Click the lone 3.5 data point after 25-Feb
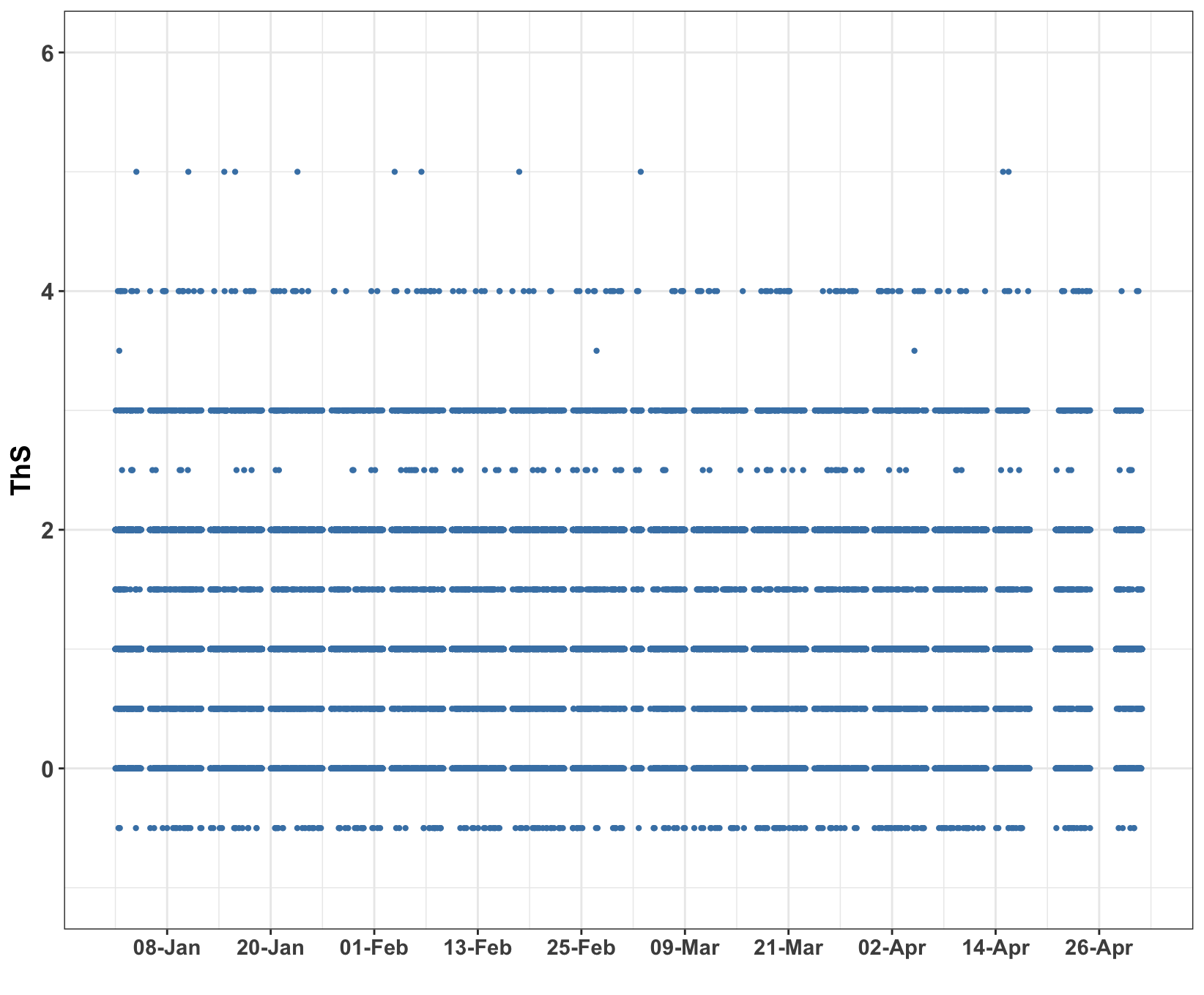Screen dimensions: 1204x995 [596, 351]
